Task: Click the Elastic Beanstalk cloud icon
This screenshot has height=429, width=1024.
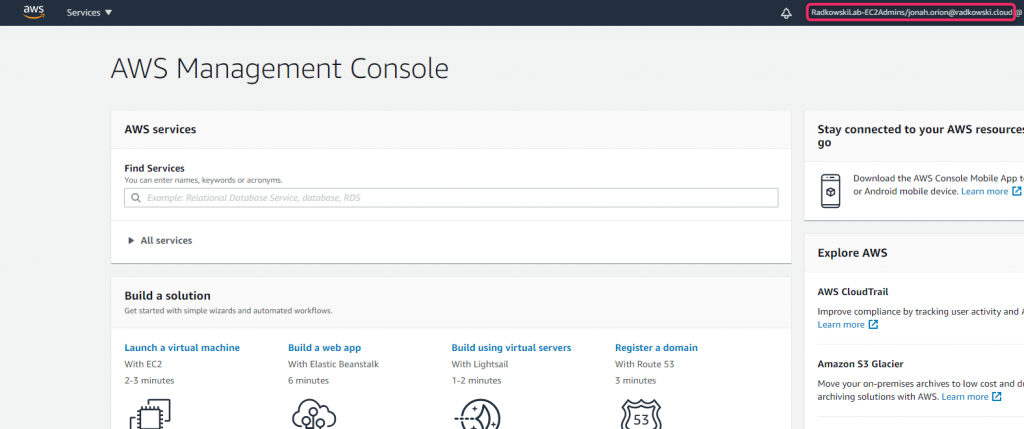Action: click(314, 414)
